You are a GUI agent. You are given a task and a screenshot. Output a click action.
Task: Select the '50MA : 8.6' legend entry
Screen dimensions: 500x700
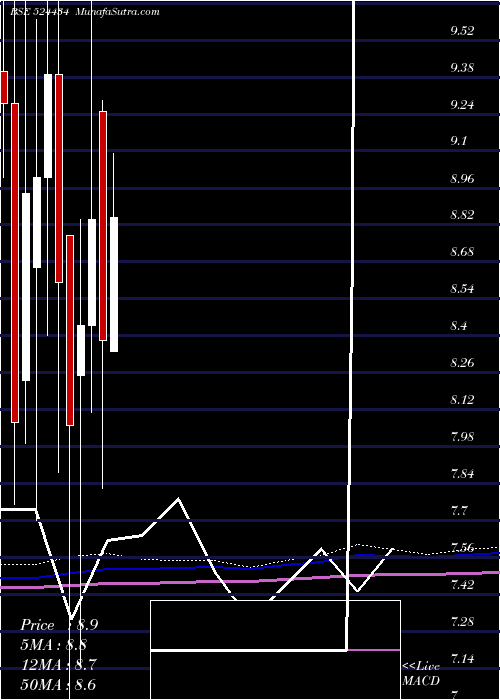(59, 684)
